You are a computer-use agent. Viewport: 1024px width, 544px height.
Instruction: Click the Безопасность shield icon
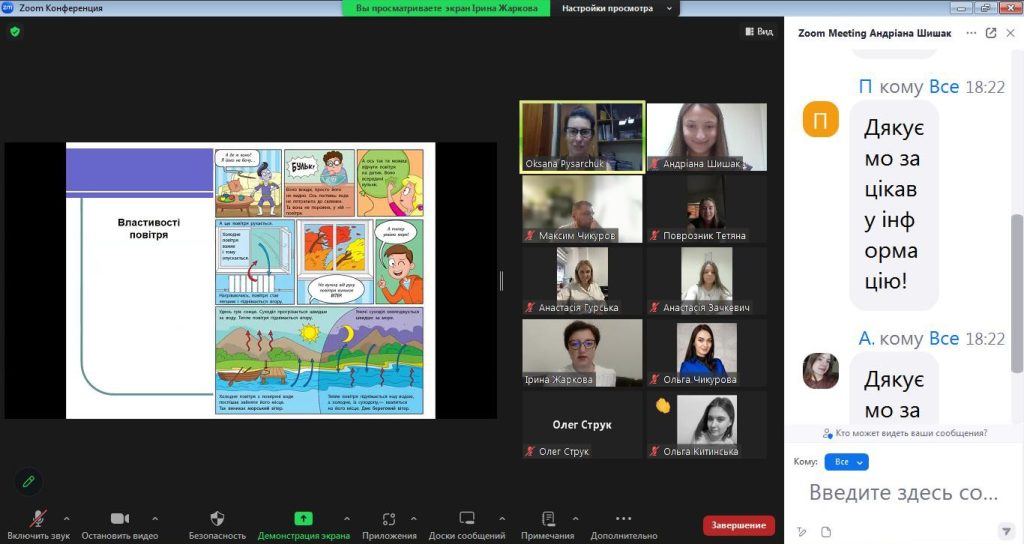[x=217, y=518]
